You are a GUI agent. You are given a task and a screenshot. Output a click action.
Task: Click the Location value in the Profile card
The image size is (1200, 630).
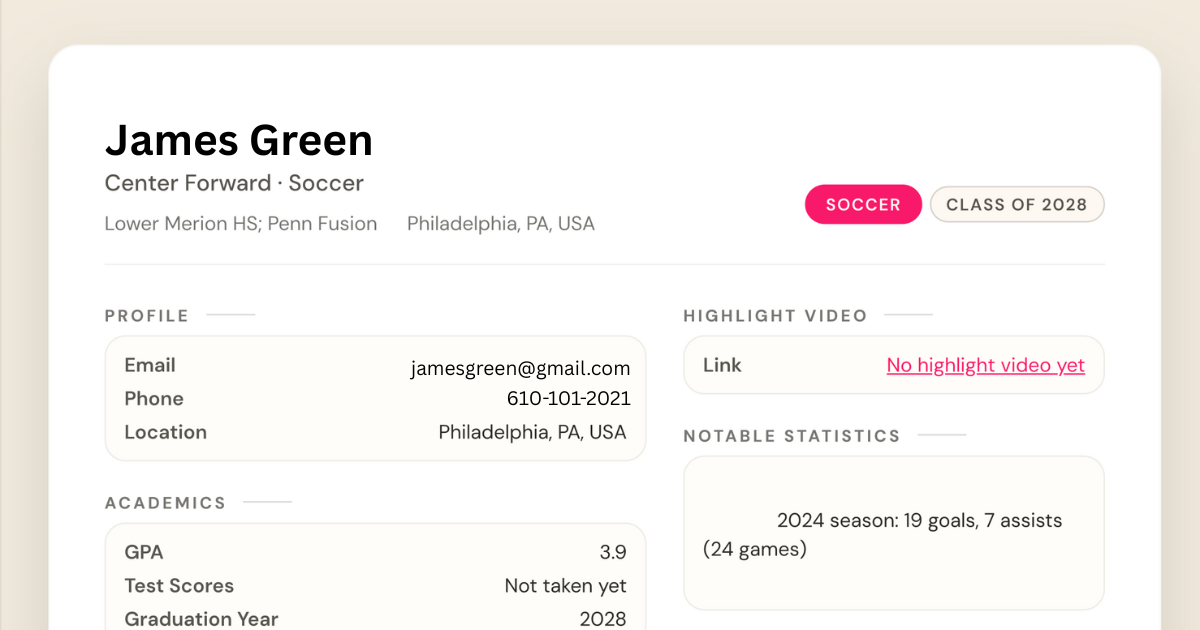click(532, 433)
